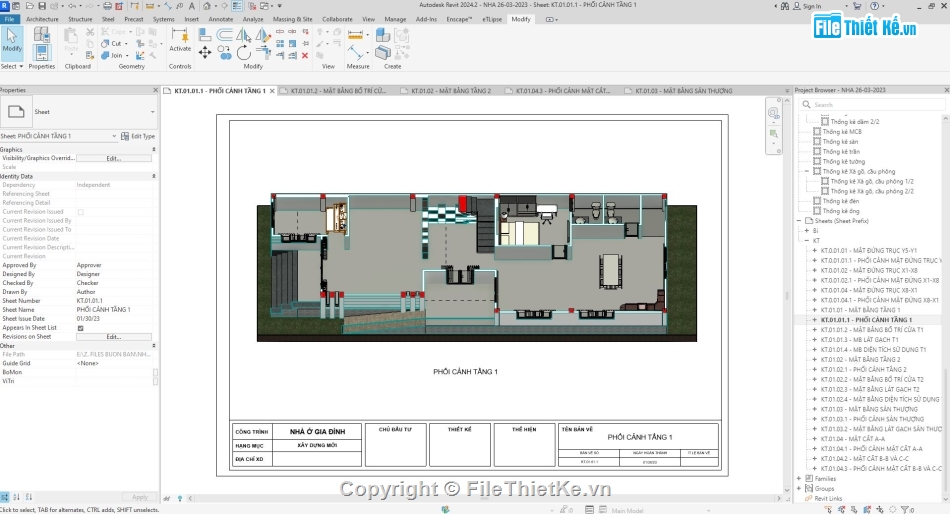Open the Join geometry dropdown arrow
This screenshot has height=514, width=950.
127,55
